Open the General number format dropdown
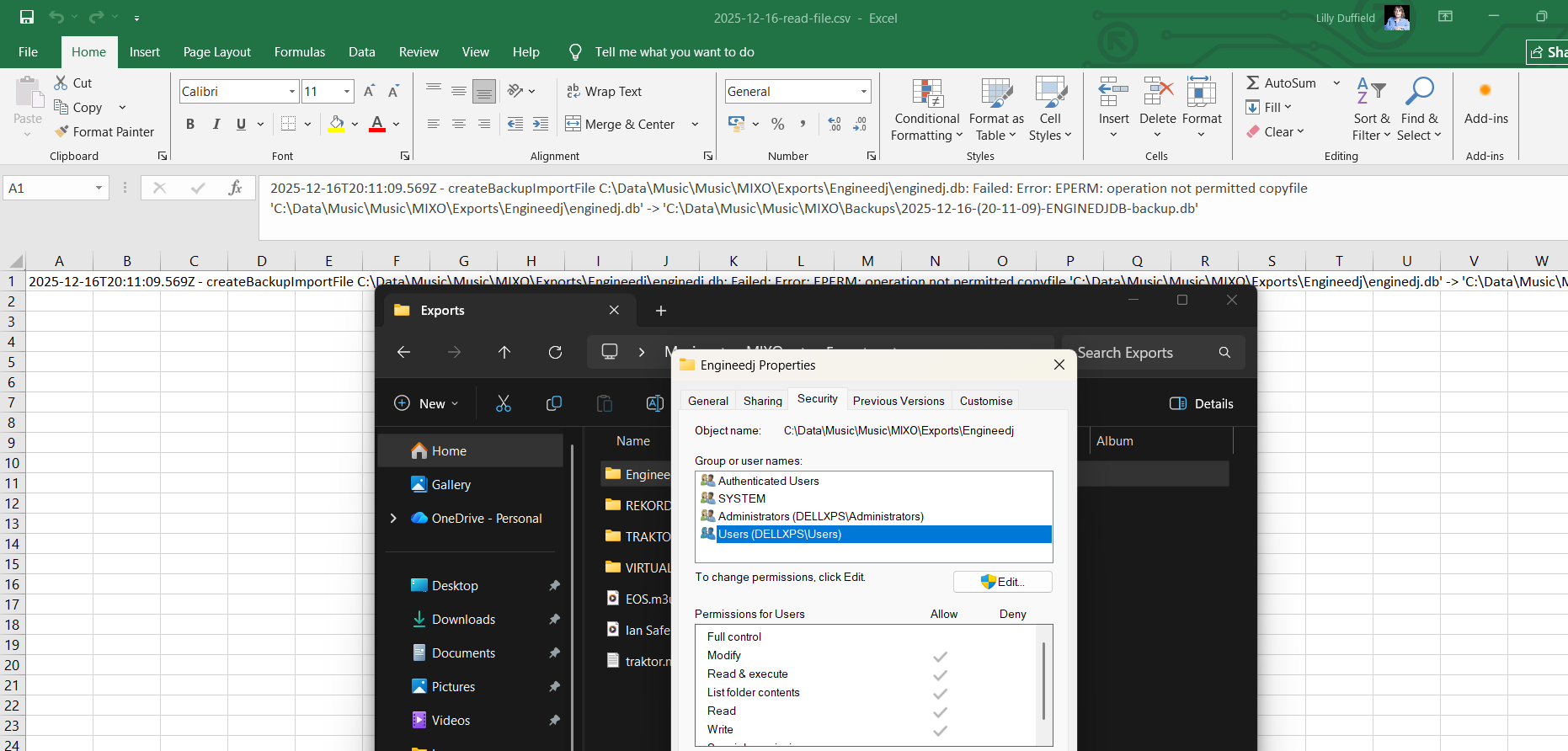The width and height of the screenshot is (1568, 751). click(x=864, y=91)
